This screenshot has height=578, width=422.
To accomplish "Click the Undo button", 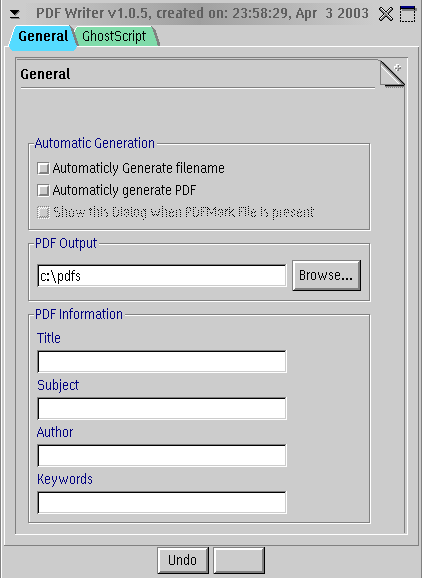I will coord(183,560).
